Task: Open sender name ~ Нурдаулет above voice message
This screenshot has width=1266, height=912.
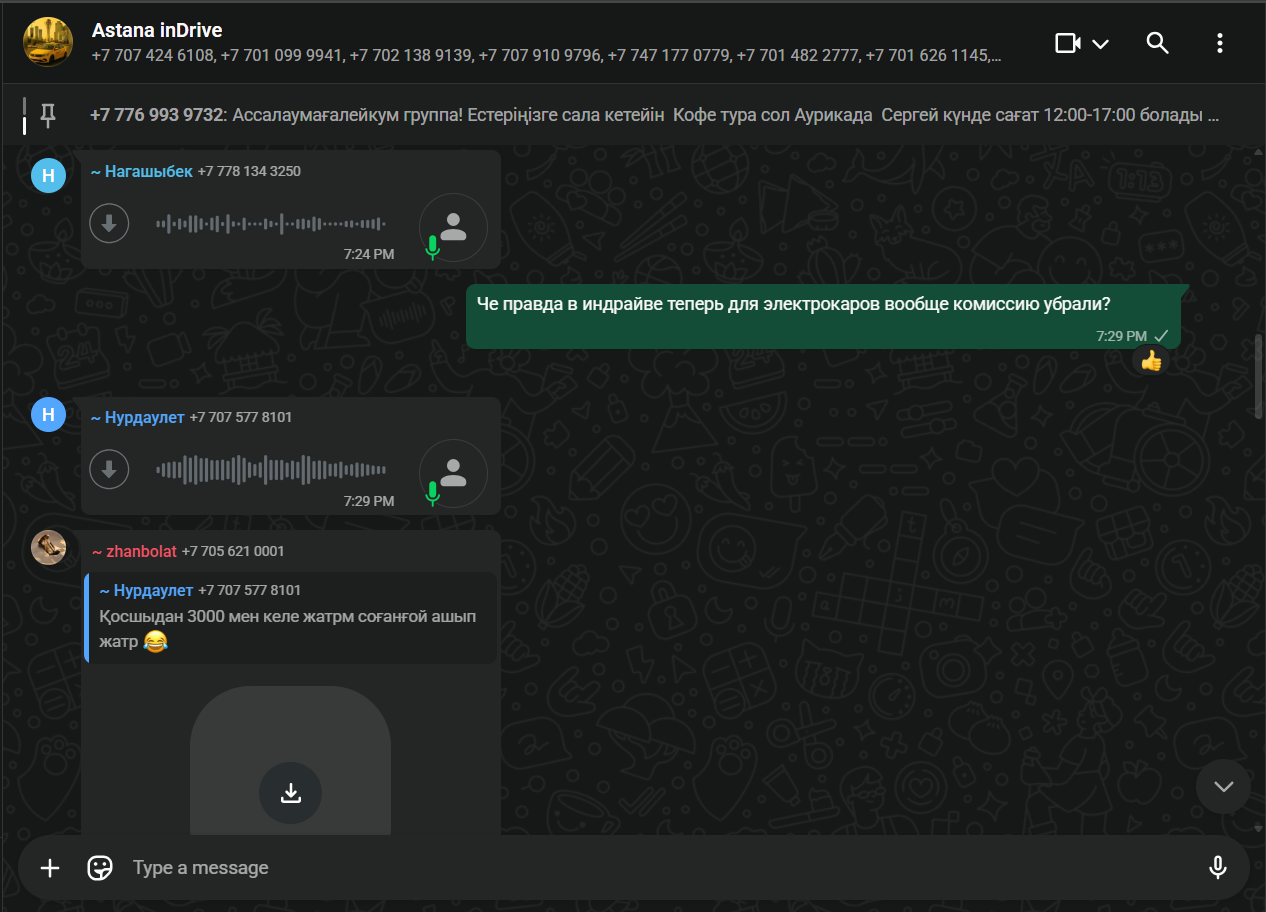Action: (x=138, y=417)
